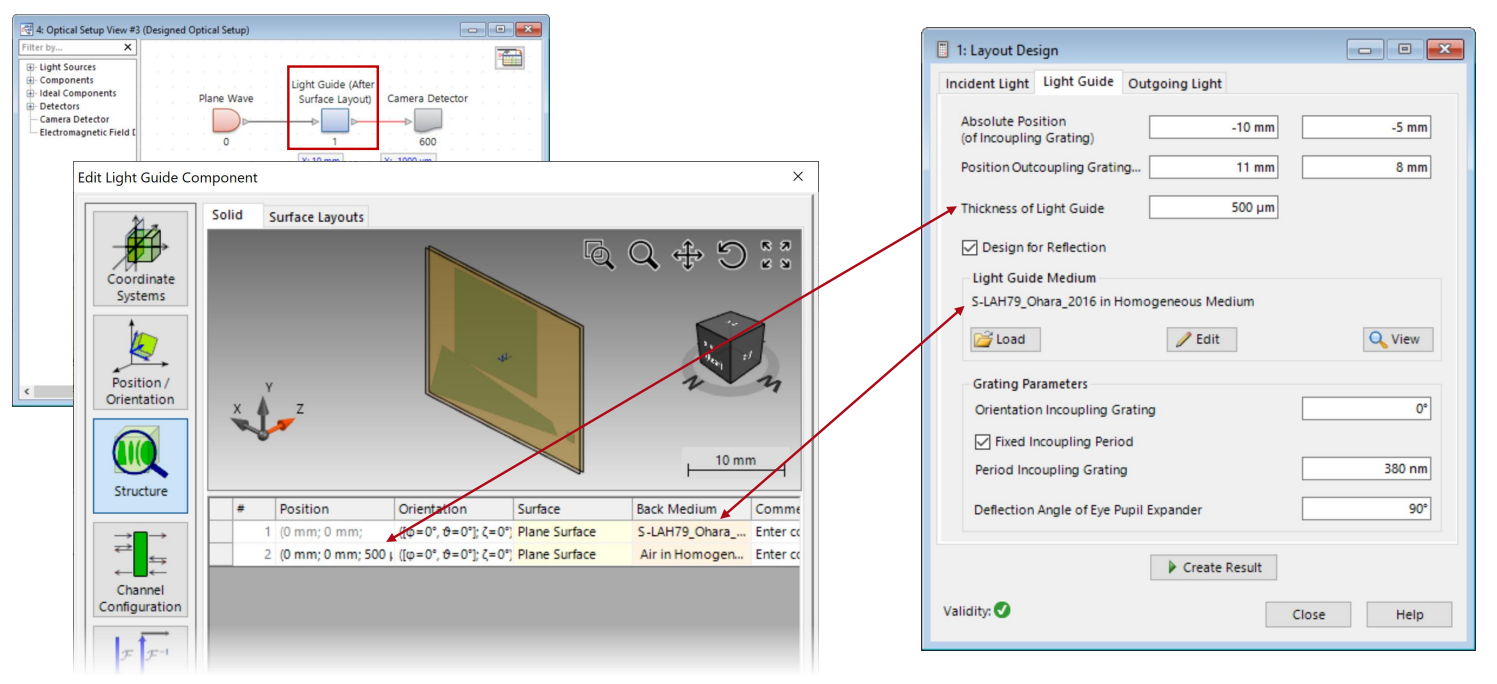The width and height of the screenshot is (1497, 684).
Task: Open the Solid tab
Action: [x=227, y=215]
